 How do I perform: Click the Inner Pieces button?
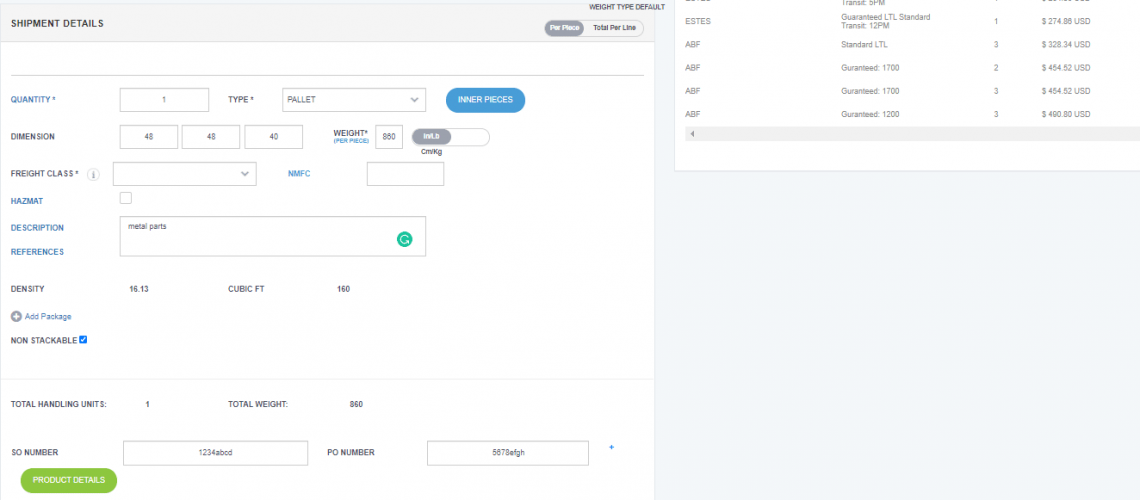[x=485, y=100]
